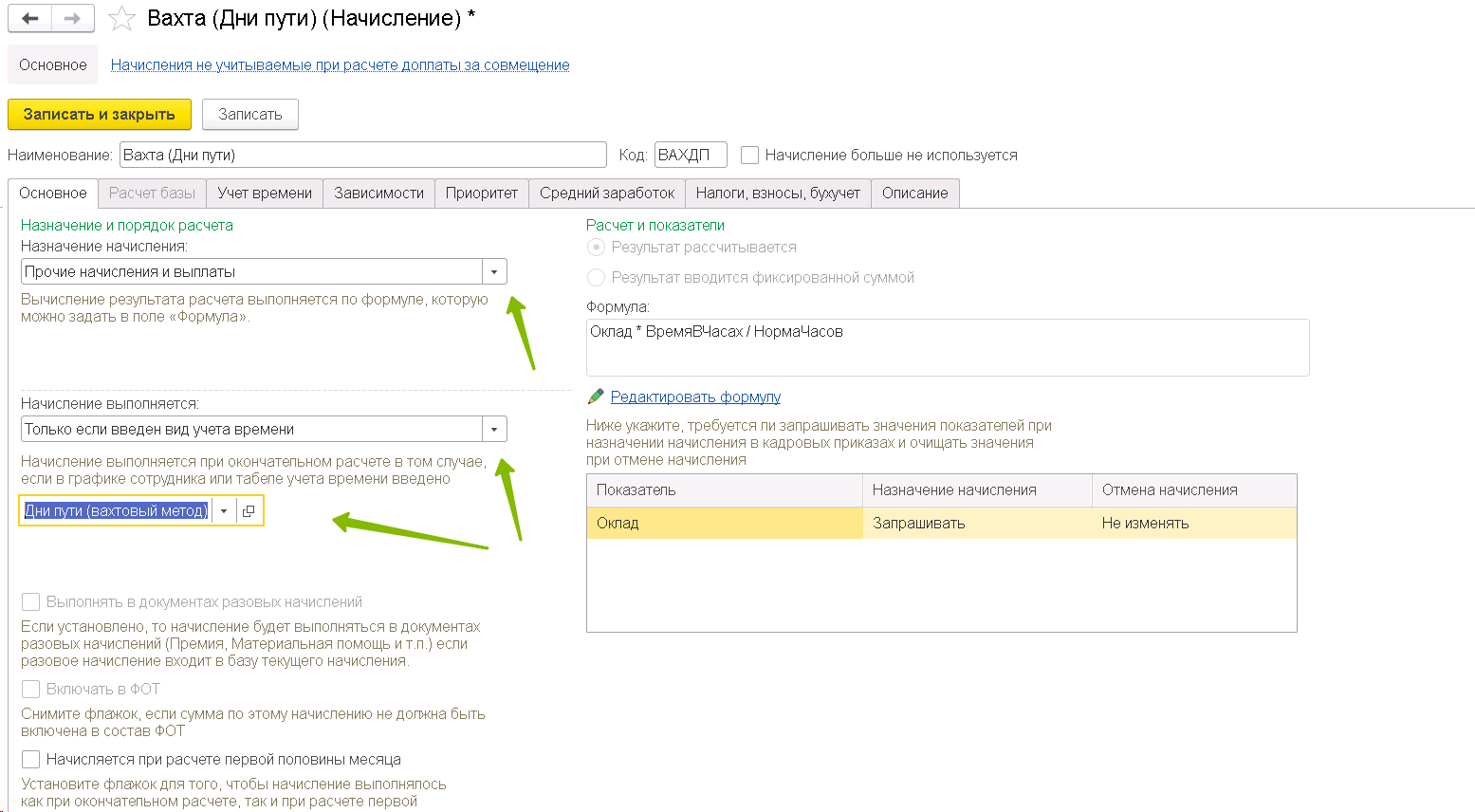Click the open icon next to Дни пути field
This screenshot has width=1475, height=812.
[x=249, y=510]
